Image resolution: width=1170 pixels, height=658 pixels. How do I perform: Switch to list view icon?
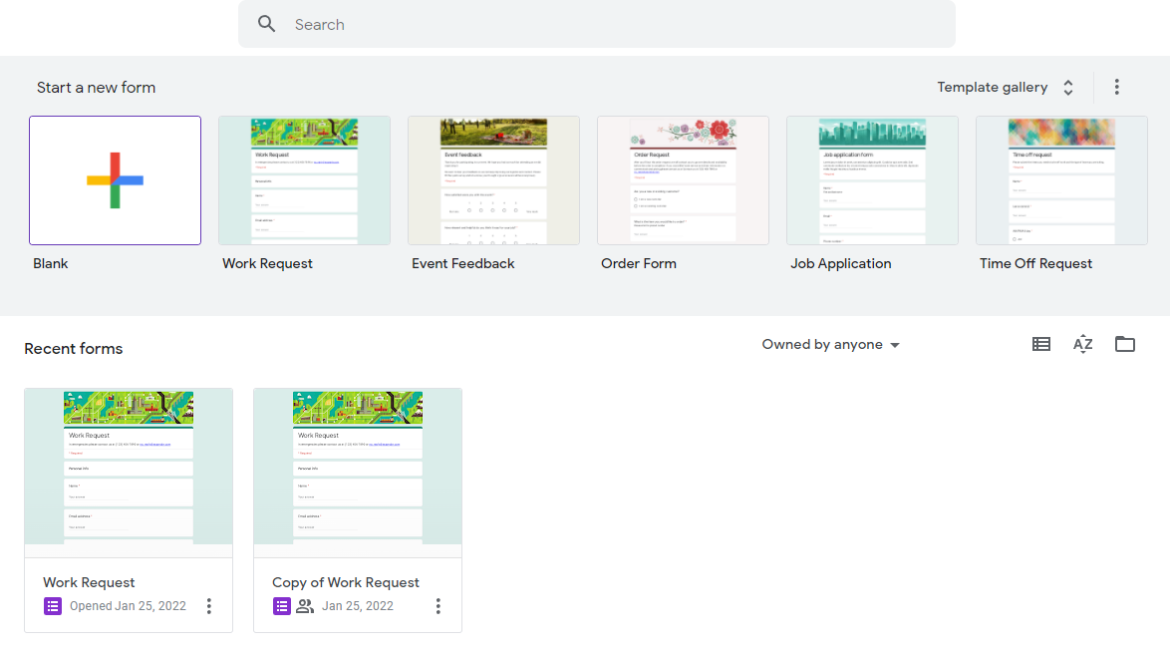point(1041,344)
